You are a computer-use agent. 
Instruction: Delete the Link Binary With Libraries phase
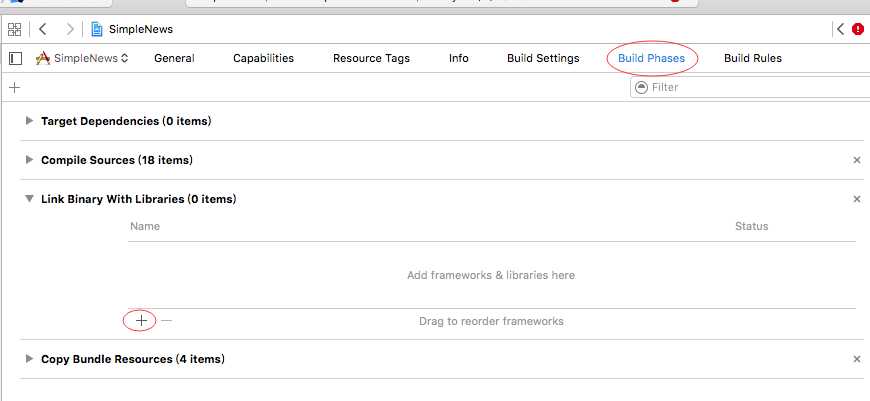pyautogui.click(x=857, y=199)
